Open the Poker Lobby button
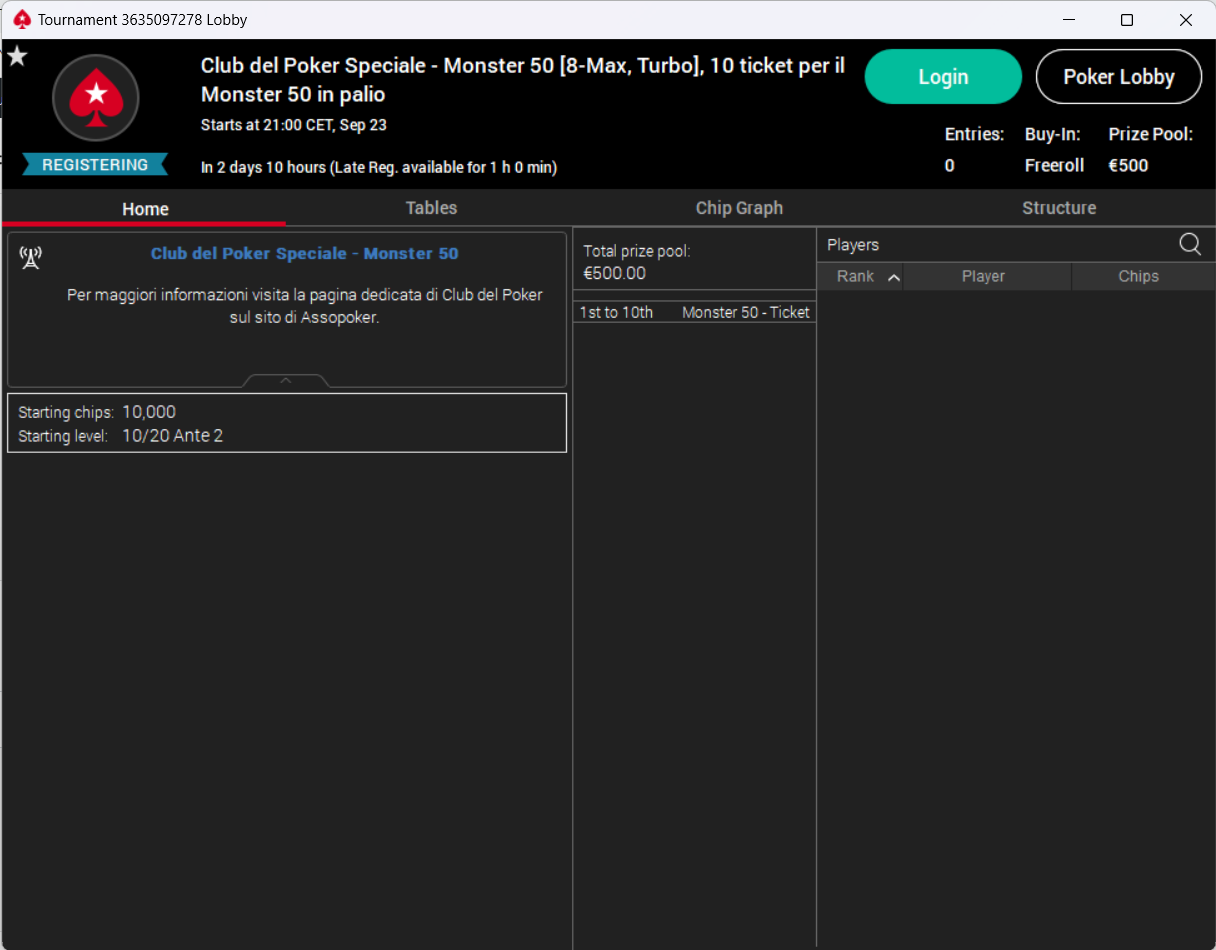This screenshot has height=950, width=1216. coord(1118,77)
